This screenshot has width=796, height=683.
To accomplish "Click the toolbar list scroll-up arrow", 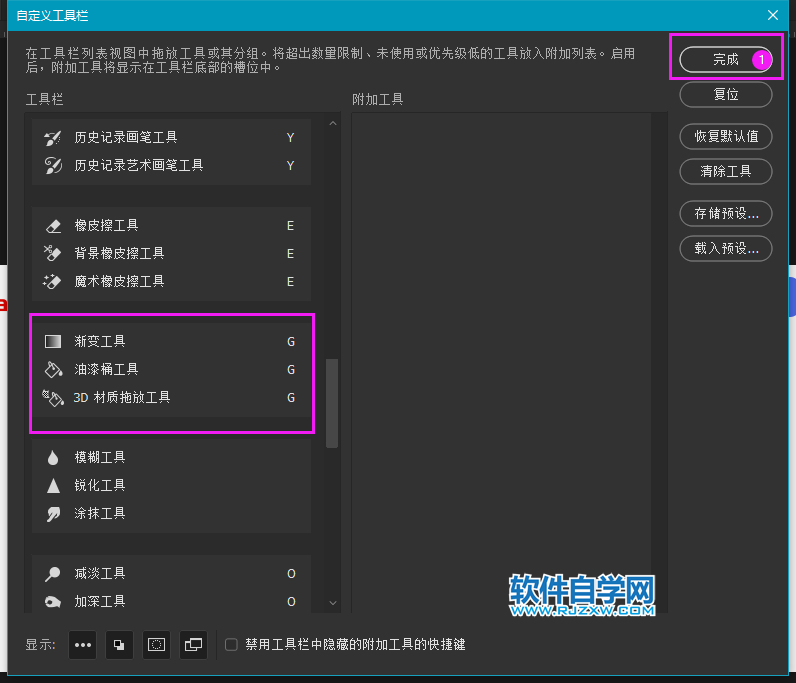I will point(333,123).
